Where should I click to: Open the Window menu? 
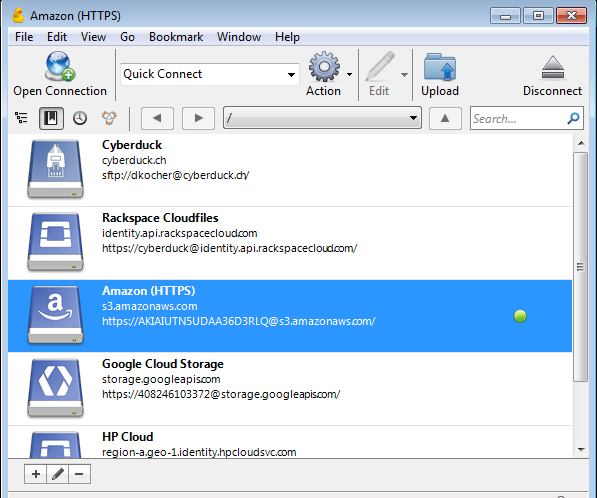click(239, 37)
